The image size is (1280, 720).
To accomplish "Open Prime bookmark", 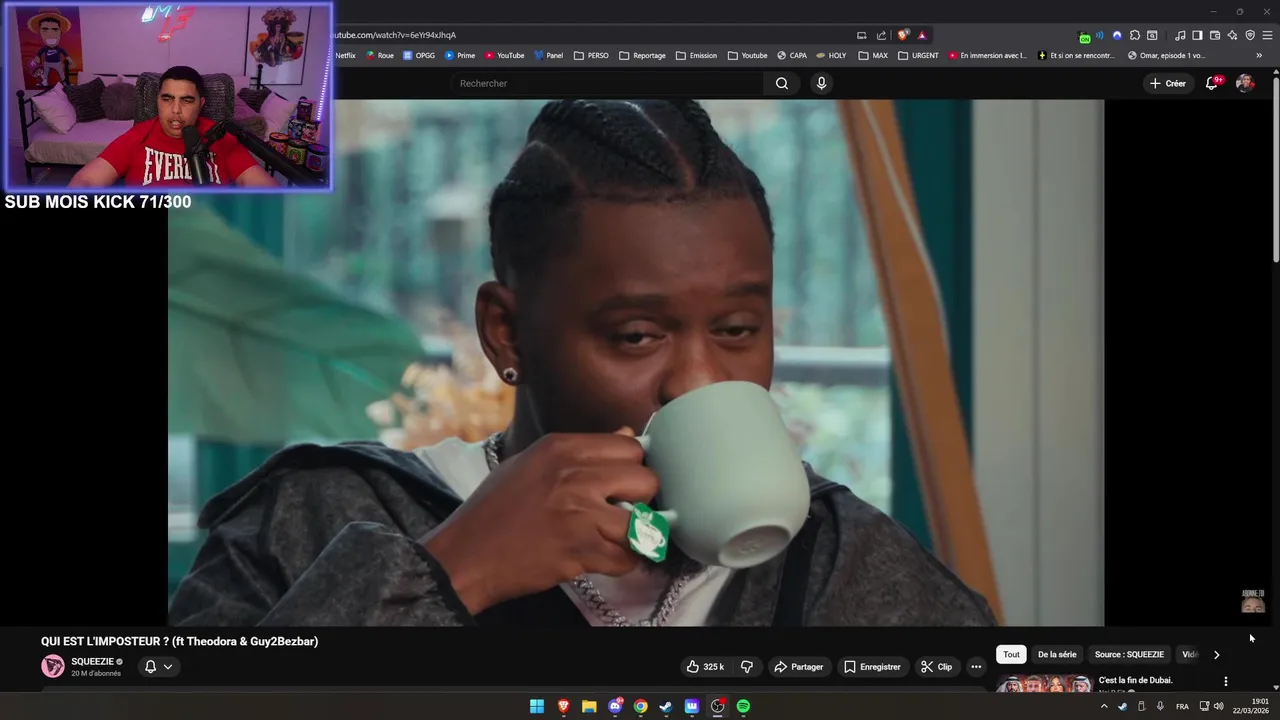I will click(x=460, y=56).
